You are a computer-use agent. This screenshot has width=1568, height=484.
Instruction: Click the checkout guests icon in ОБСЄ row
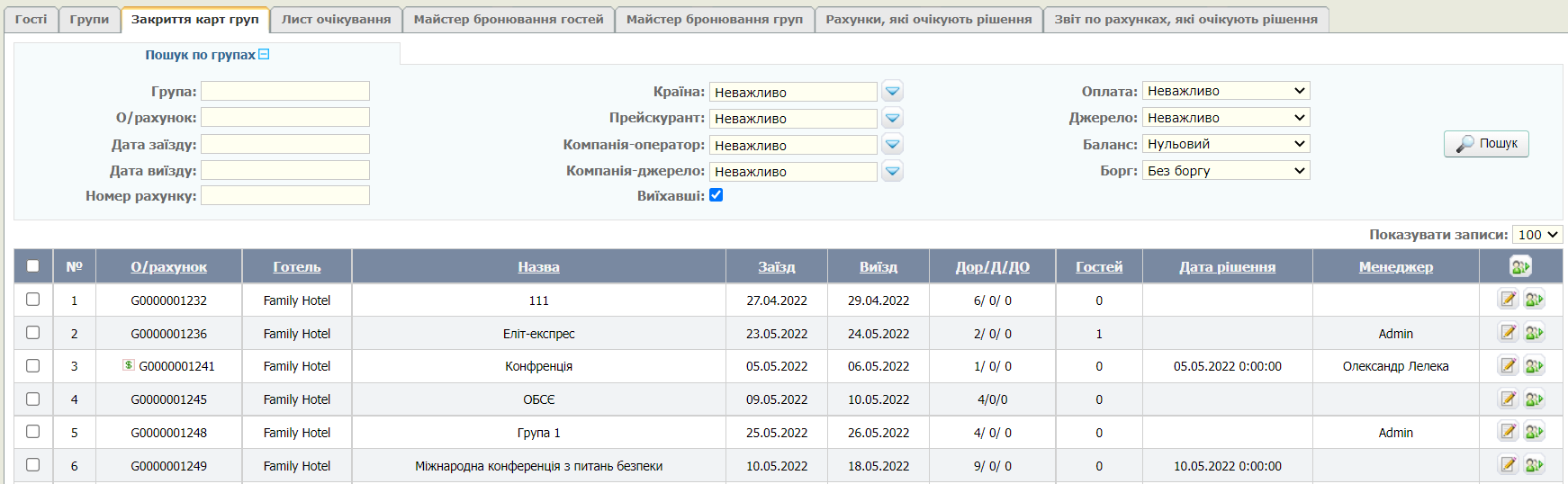[1534, 399]
